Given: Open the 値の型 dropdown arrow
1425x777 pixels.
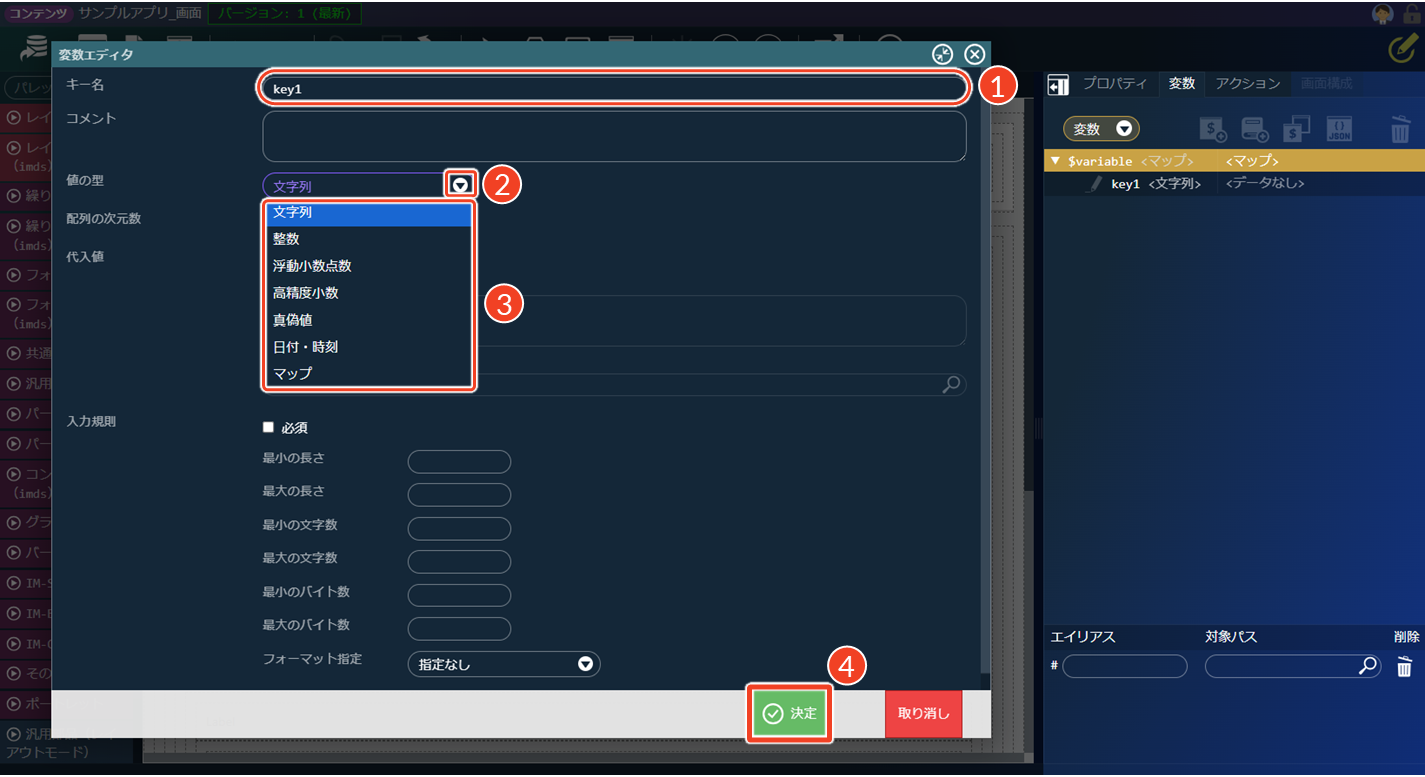Looking at the screenshot, I should [460, 185].
